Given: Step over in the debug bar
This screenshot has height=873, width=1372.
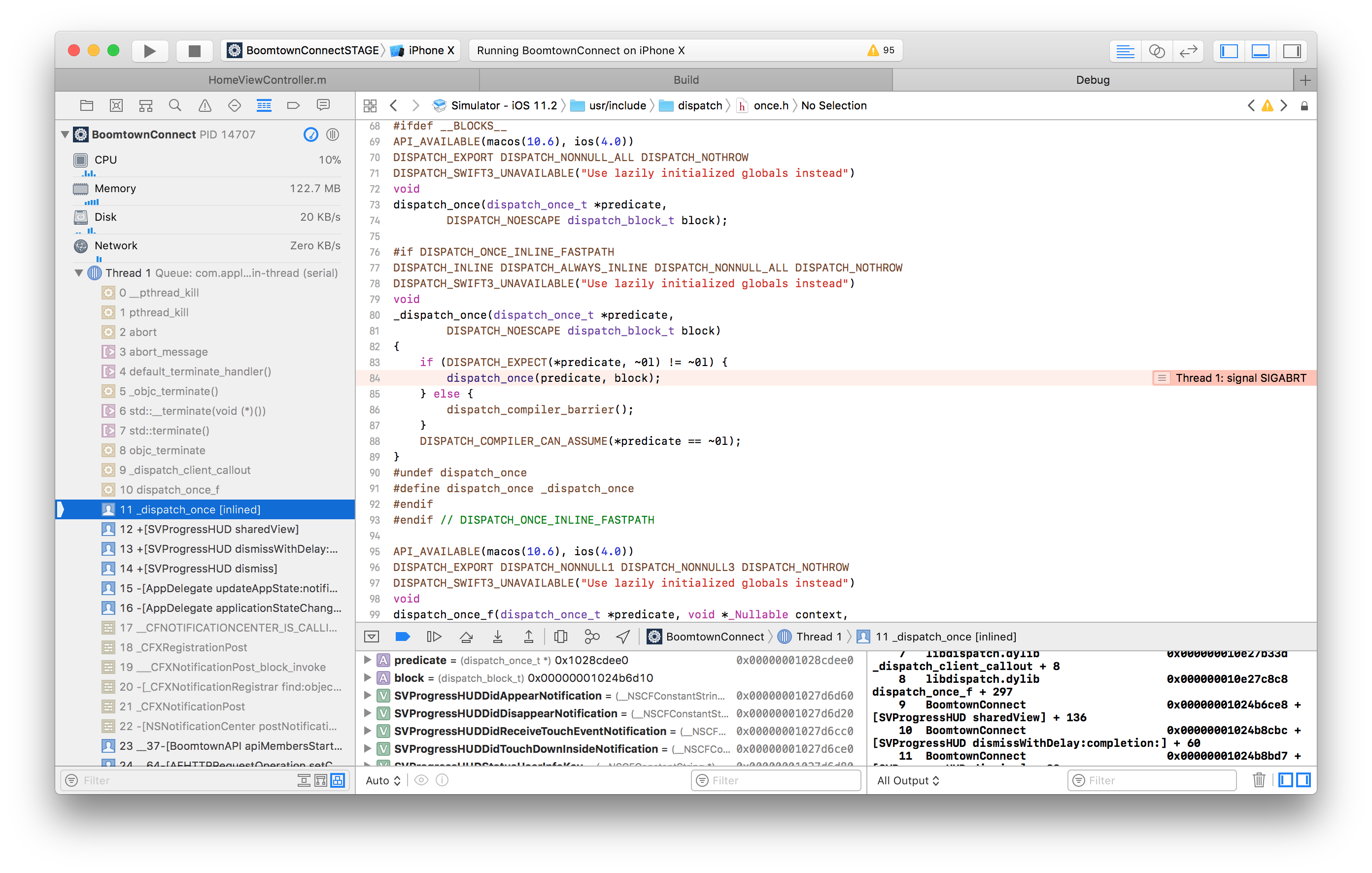Looking at the screenshot, I should pyautogui.click(x=467, y=636).
